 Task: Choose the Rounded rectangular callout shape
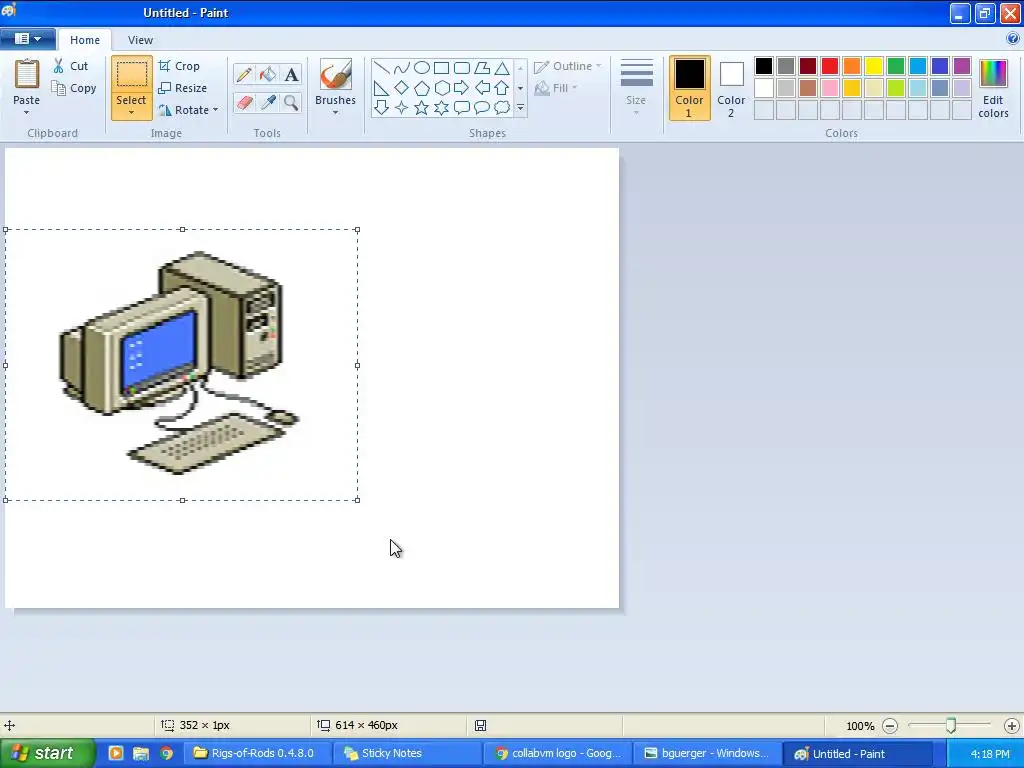(462, 108)
